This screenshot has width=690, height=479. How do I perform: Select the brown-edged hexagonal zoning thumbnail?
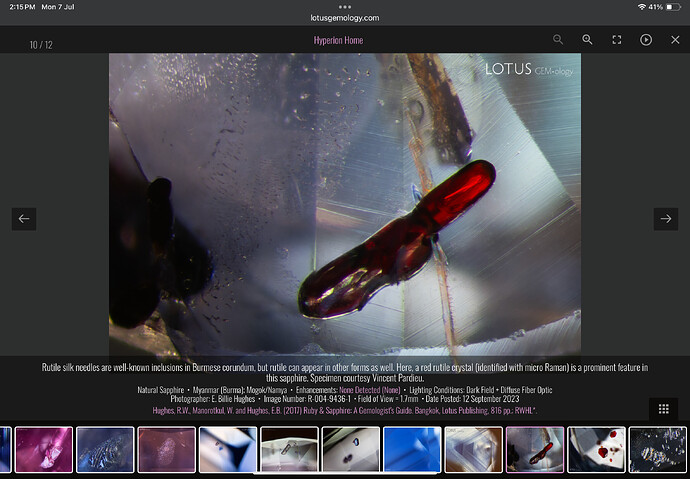click(473, 450)
